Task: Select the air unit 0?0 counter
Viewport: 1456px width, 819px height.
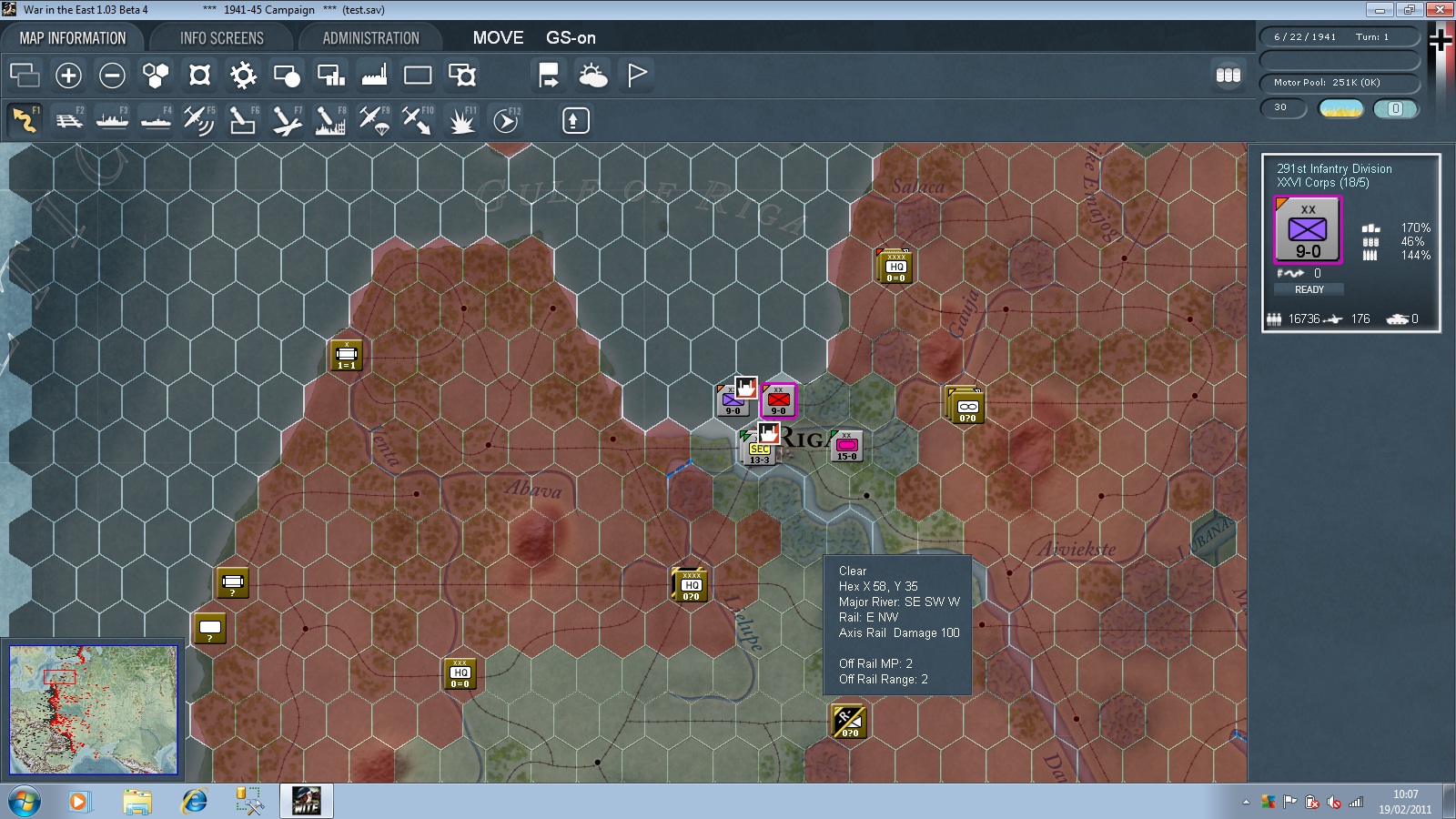Action: 849,722
